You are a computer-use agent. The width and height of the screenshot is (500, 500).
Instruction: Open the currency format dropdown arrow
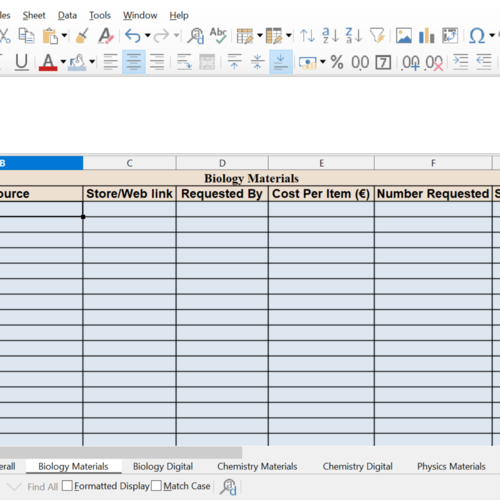tap(322, 62)
